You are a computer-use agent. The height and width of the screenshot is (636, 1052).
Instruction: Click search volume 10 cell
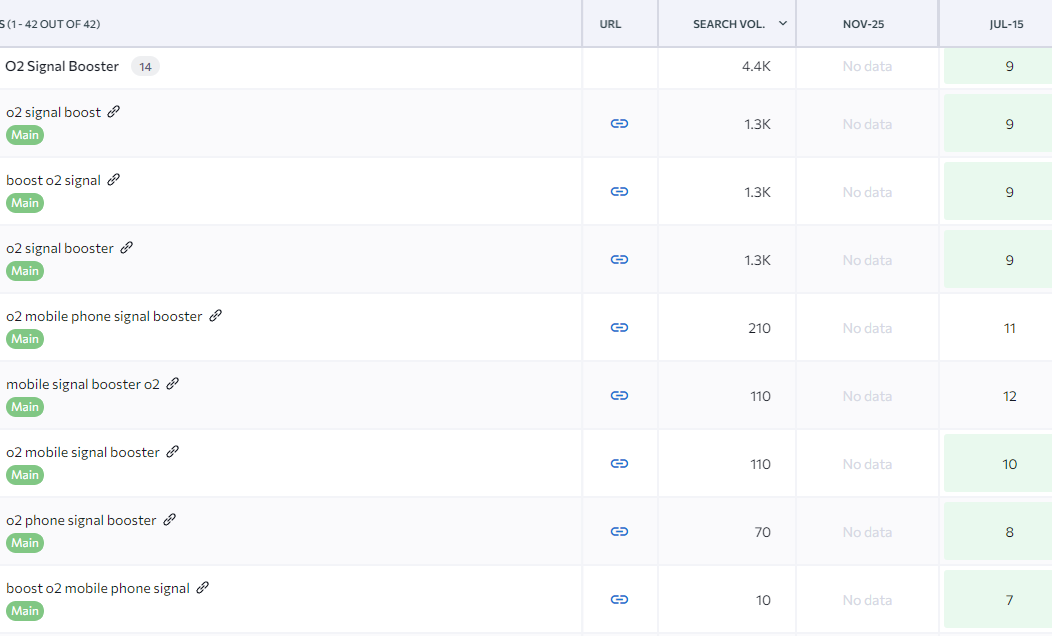pyautogui.click(x=764, y=600)
